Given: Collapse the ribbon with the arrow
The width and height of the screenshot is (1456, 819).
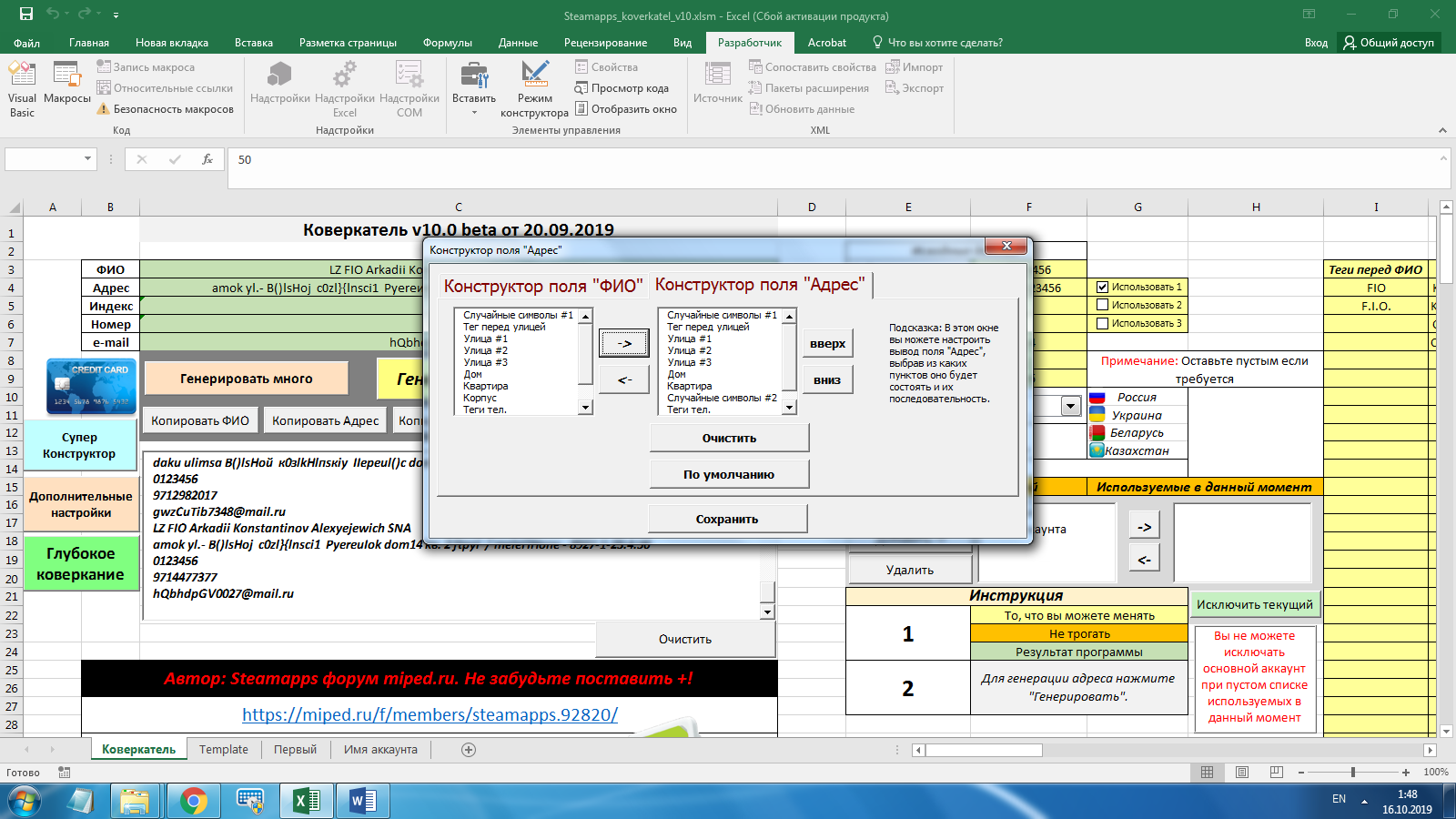Looking at the screenshot, I should 1442,130.
